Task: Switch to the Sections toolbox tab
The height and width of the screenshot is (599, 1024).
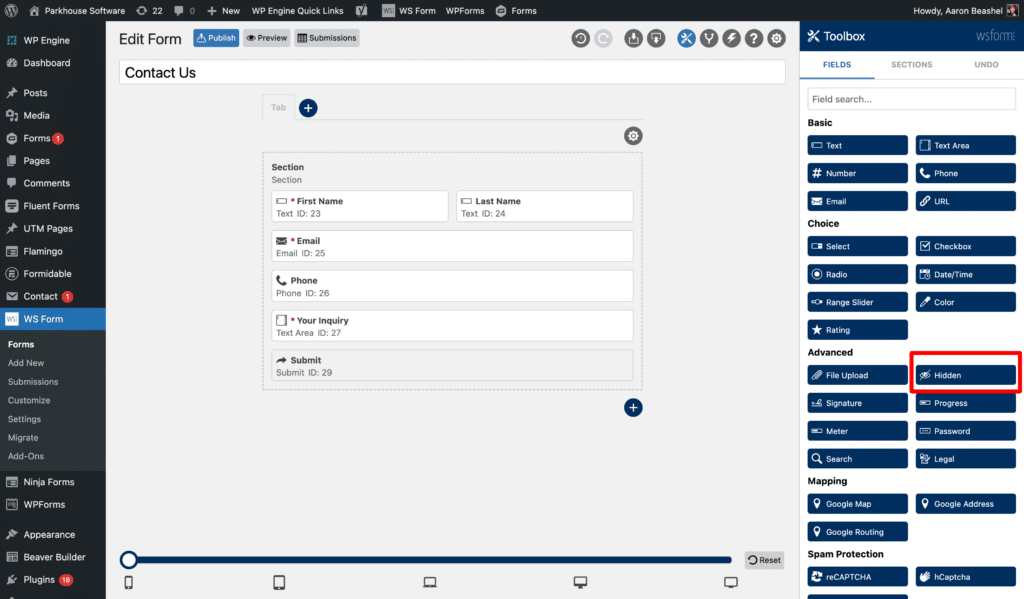Action: (911, 65)
